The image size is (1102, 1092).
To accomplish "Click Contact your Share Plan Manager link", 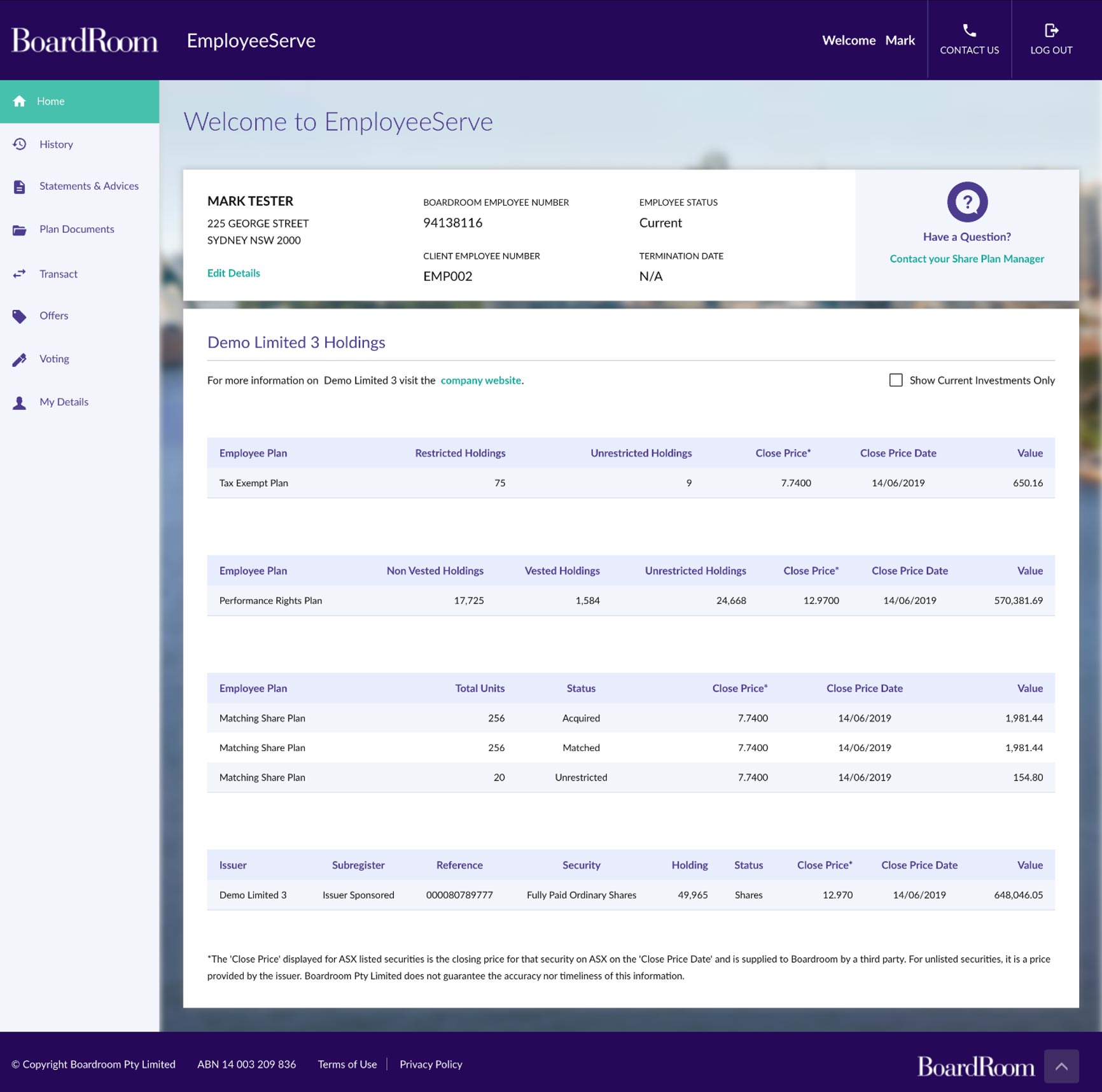I will coord(966,258).
